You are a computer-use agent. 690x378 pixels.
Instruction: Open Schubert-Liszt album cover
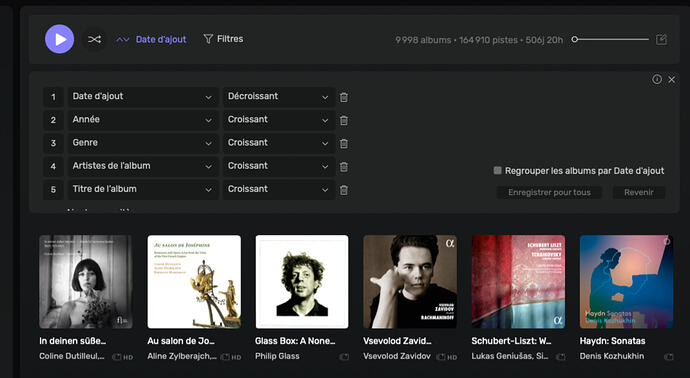pyautogui.click(x=518, y=282)
